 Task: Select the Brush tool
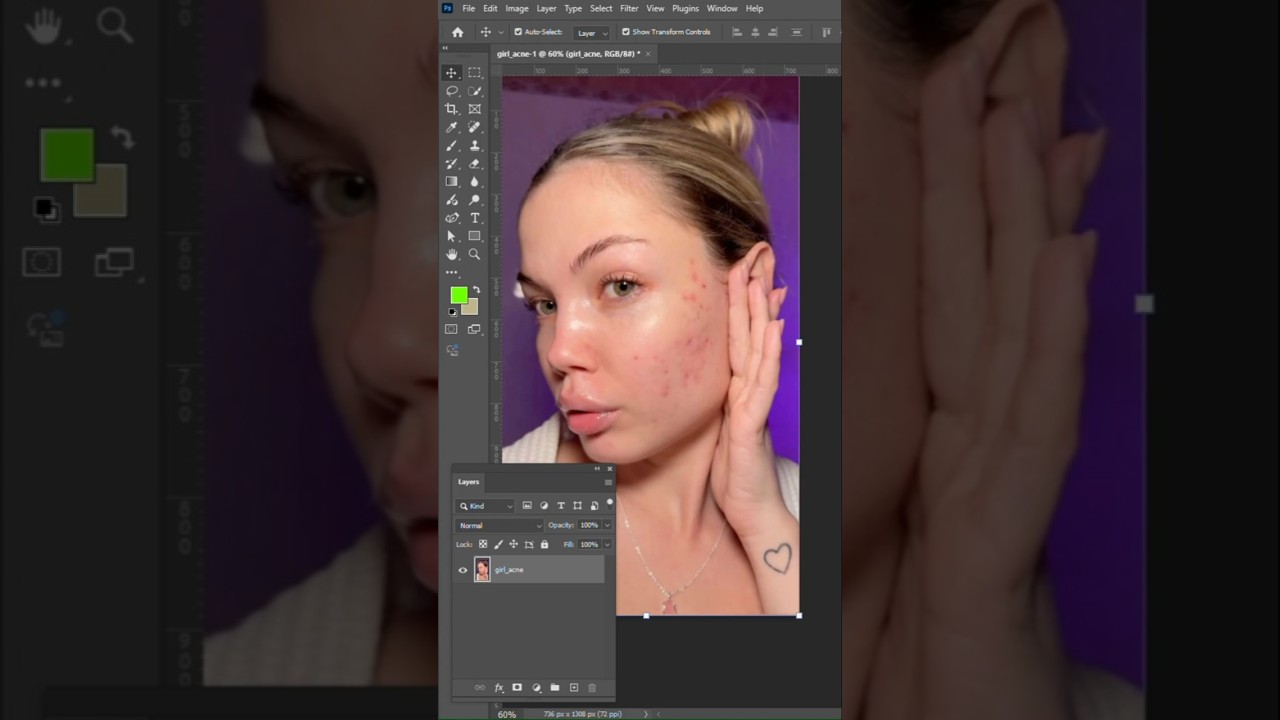click(452, 145)
